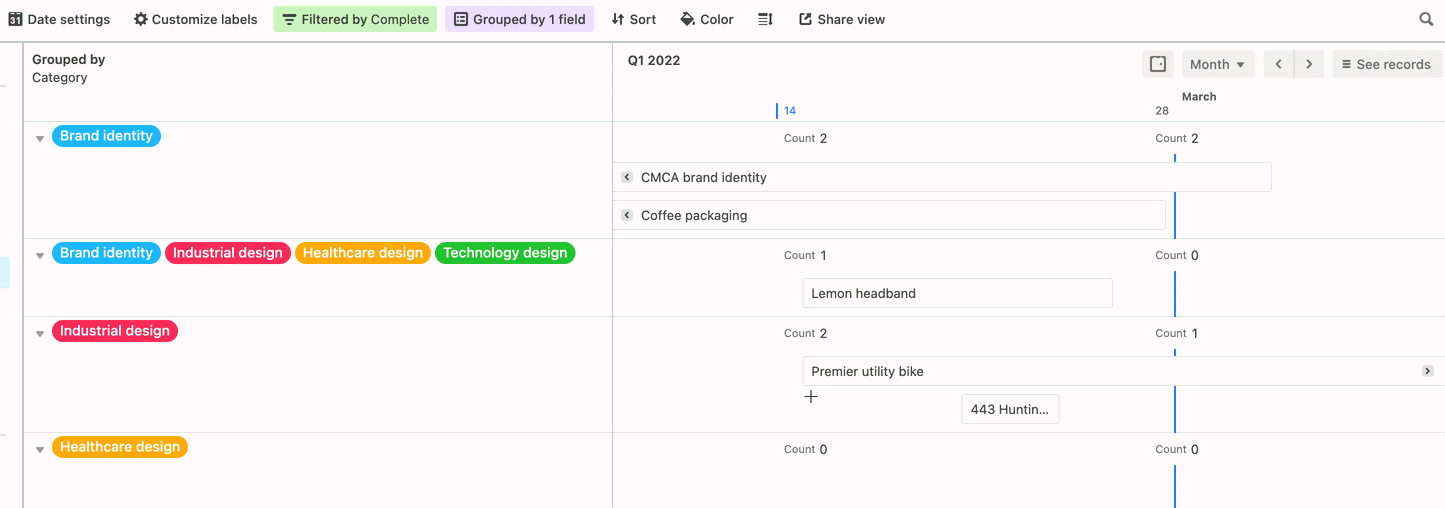Open the search magnifier icon
Image resolution: width=1445 pixels, height=508 pixels.
click(x=1427, y=19)
